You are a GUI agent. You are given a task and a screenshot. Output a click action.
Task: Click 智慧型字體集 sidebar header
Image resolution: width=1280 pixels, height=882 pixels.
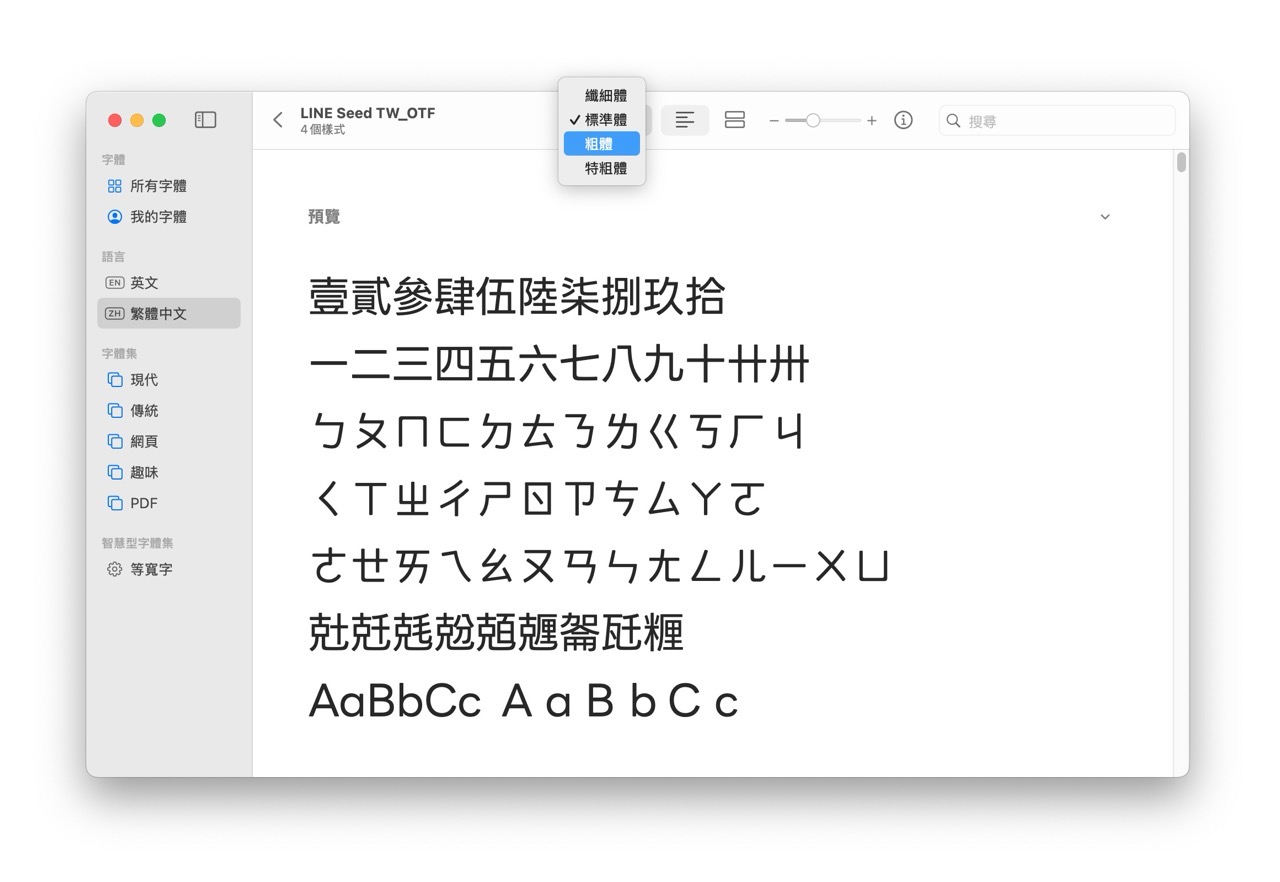click(138, 543)
